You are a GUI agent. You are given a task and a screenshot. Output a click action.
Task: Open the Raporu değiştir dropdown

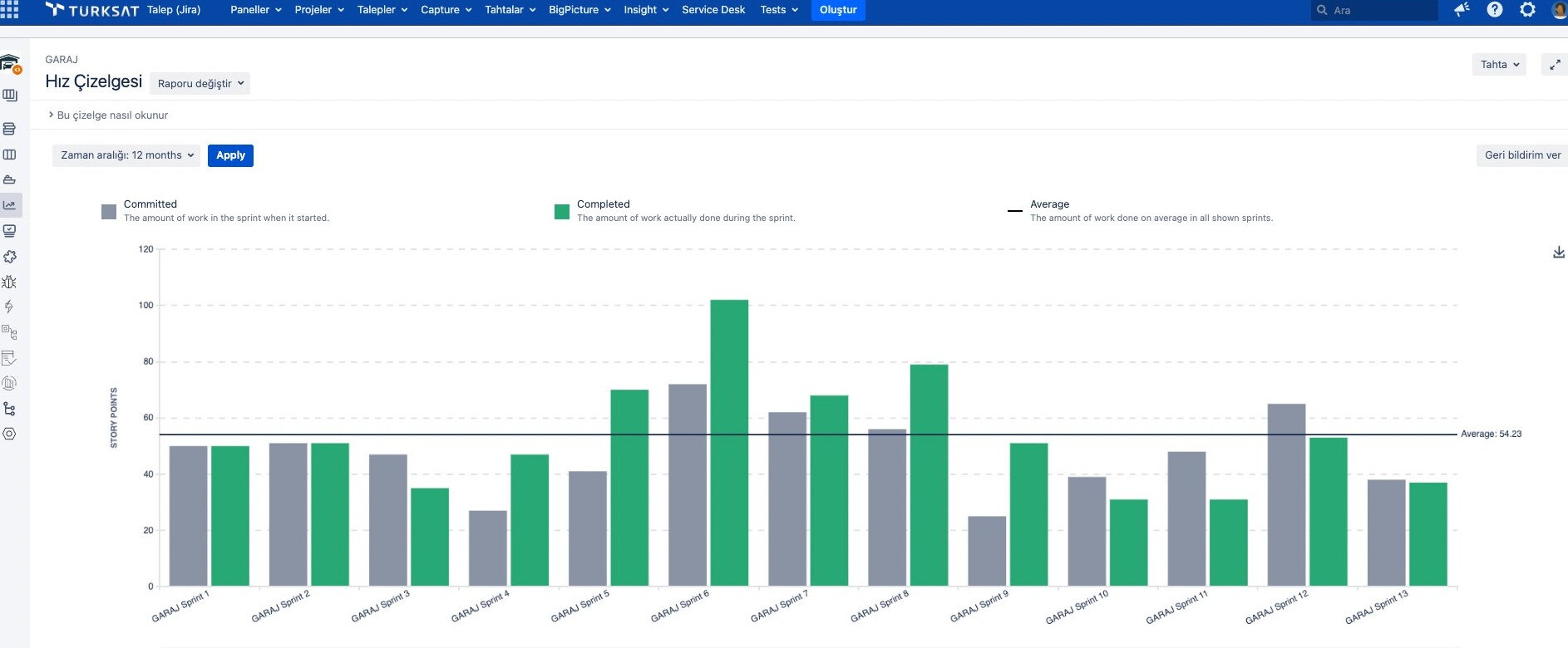pyautogui.click(x=200, y=84)
